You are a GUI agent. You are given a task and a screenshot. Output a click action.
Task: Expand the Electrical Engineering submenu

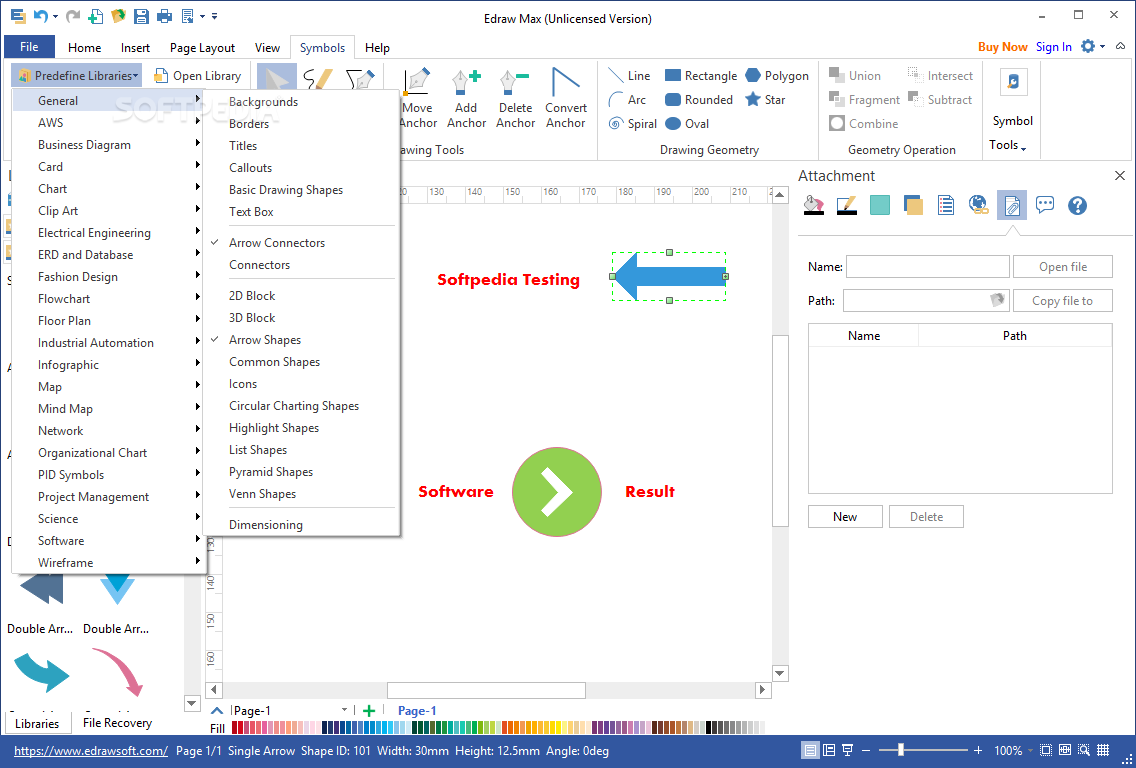[x=109, y=233]
